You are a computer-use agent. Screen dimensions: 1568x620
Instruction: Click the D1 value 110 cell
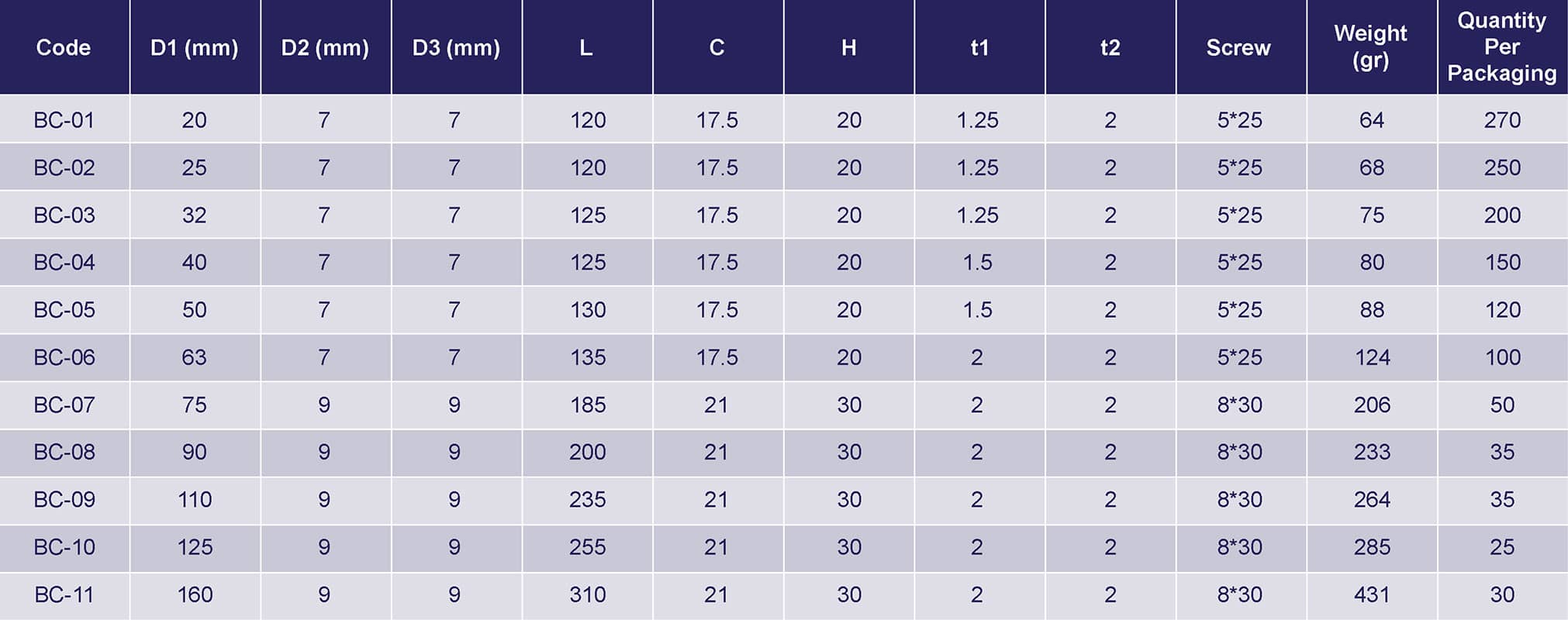coord(194,500)
